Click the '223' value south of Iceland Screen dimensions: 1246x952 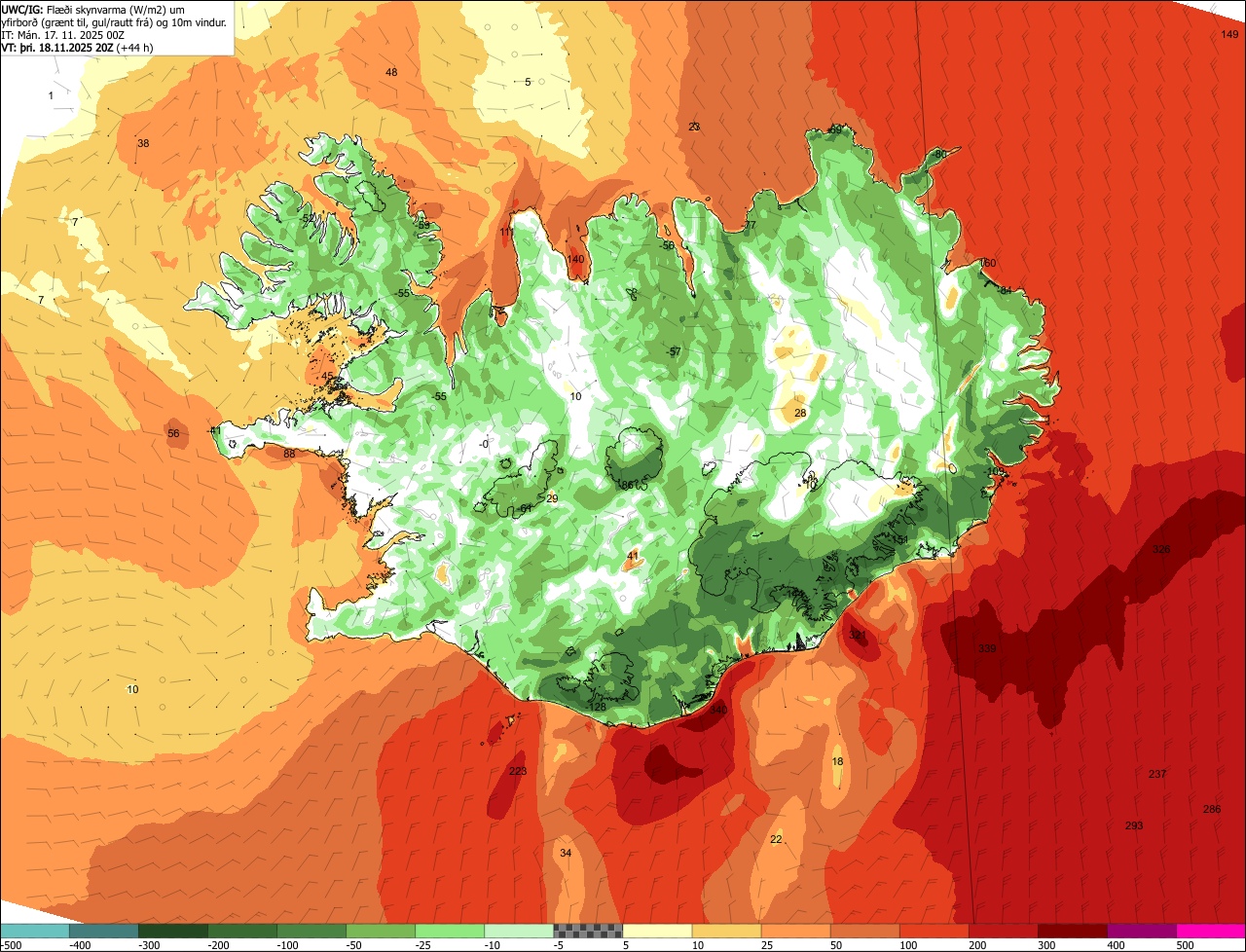(518, 772)
